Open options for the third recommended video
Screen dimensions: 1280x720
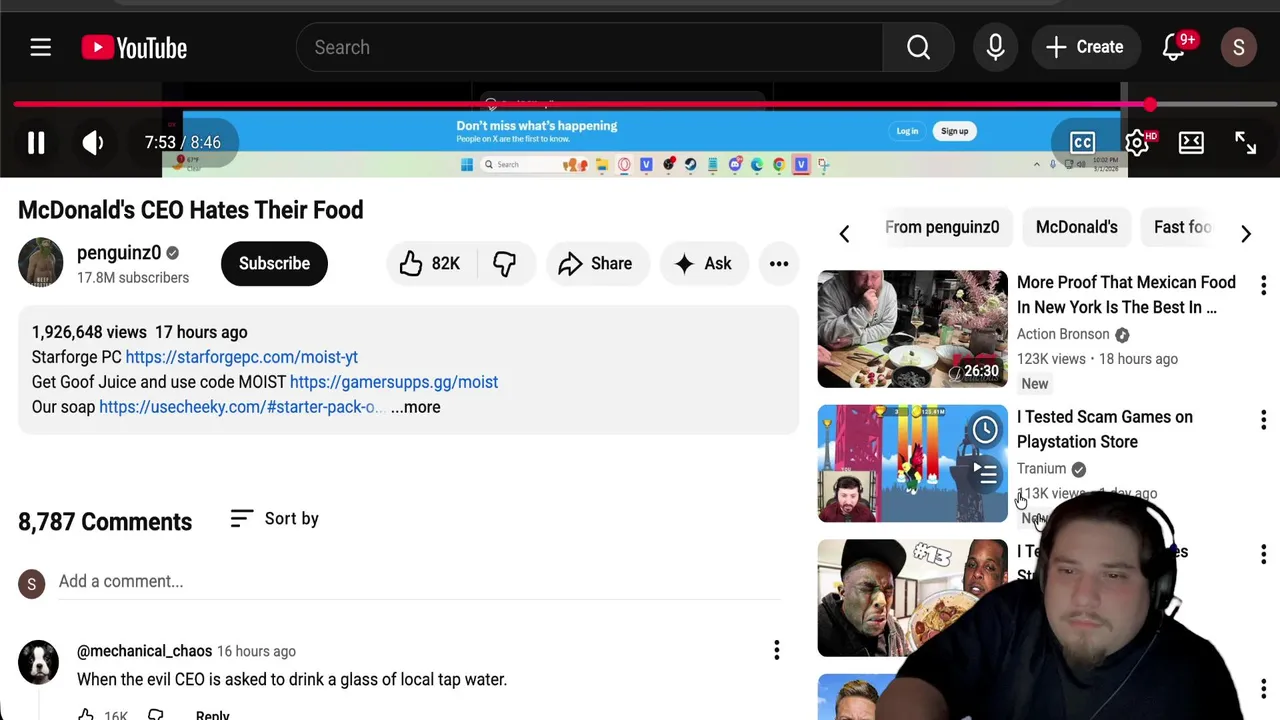[1263, 554]
